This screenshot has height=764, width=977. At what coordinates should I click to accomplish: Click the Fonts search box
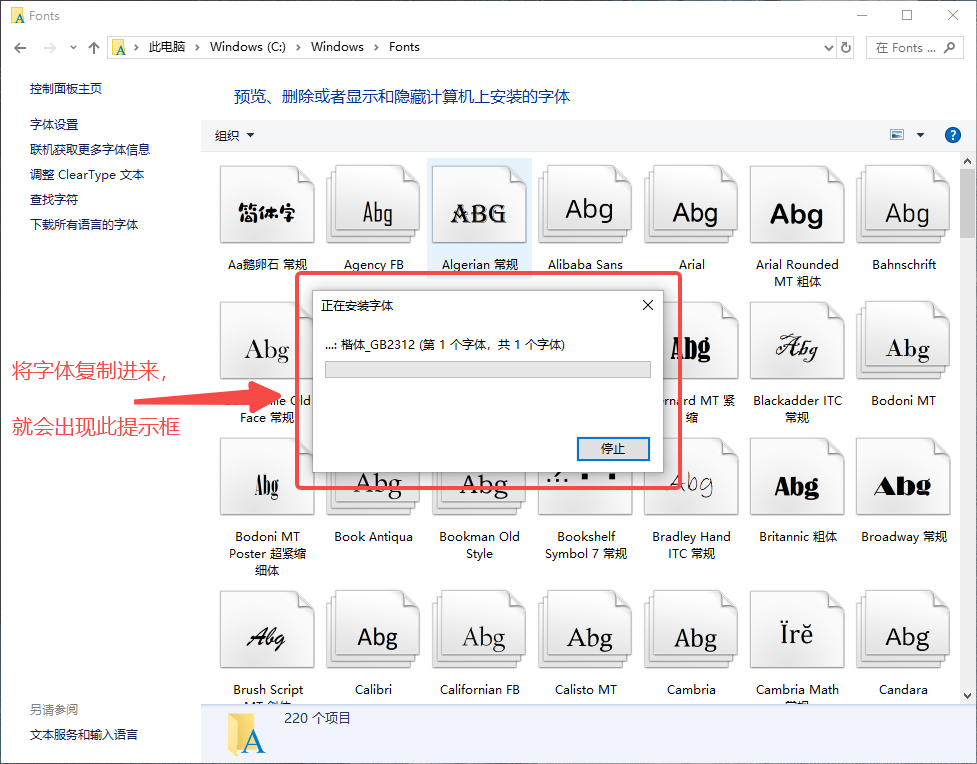915,47
